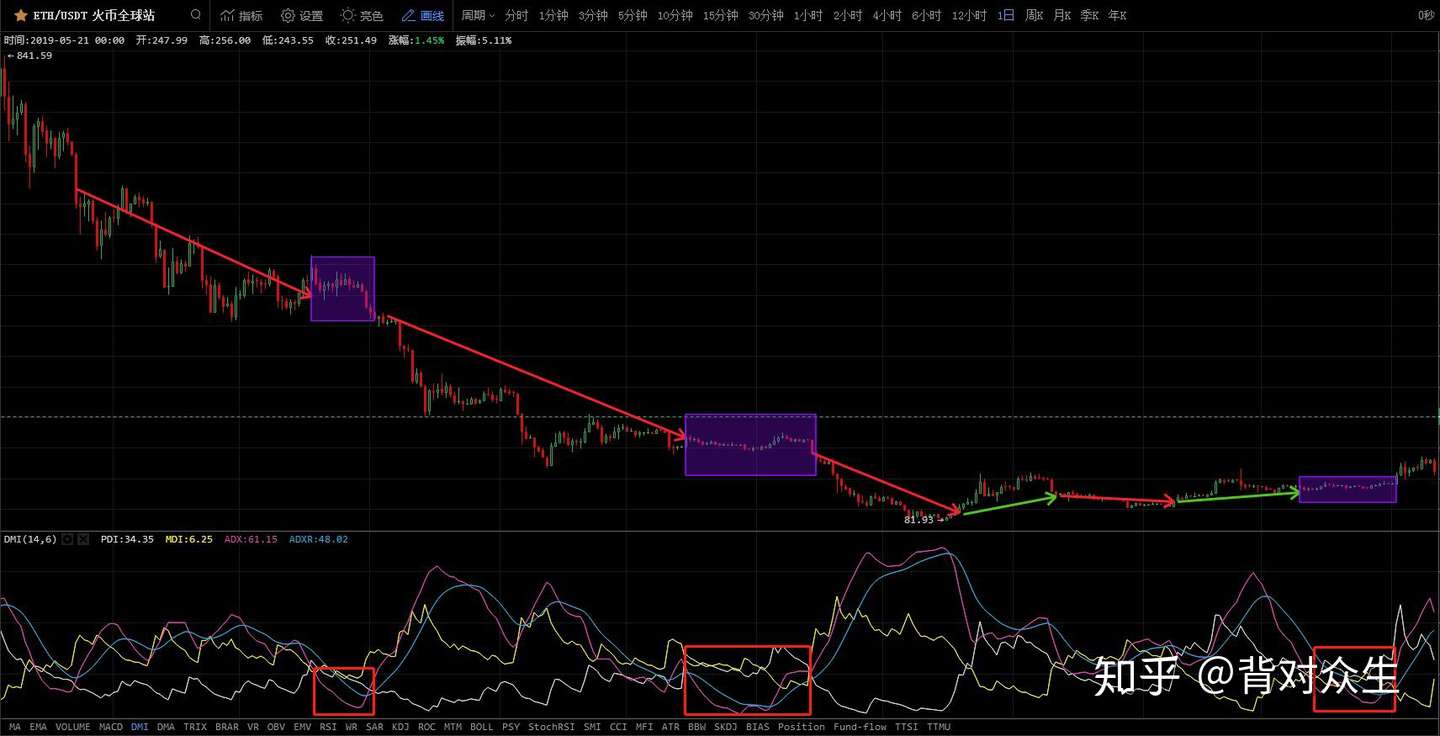
Task: Switch to the KDJ indicator
Action: 400,727
